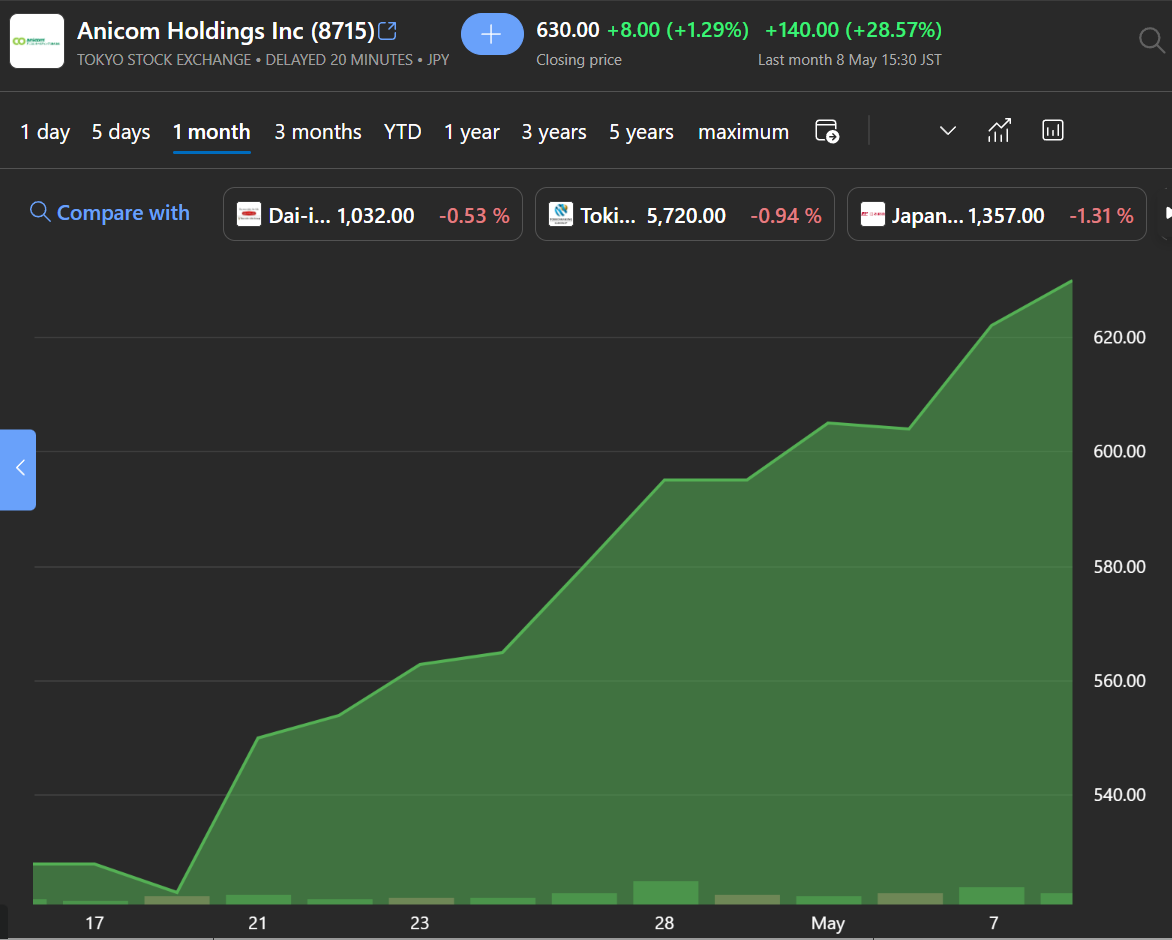Click the Compare with magnifier icon
Image resolution: width=1172 pixels, height=940 pixels.
pyautogui.click(x=40, y=212)
